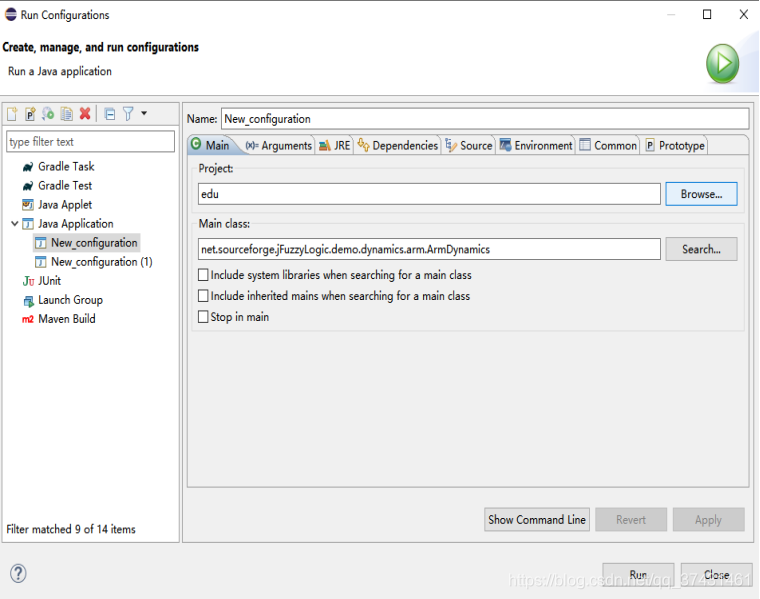Edit the configuration Name field
Image resolution: width=760 pixels, height=599 pixels.
point(485,119)
